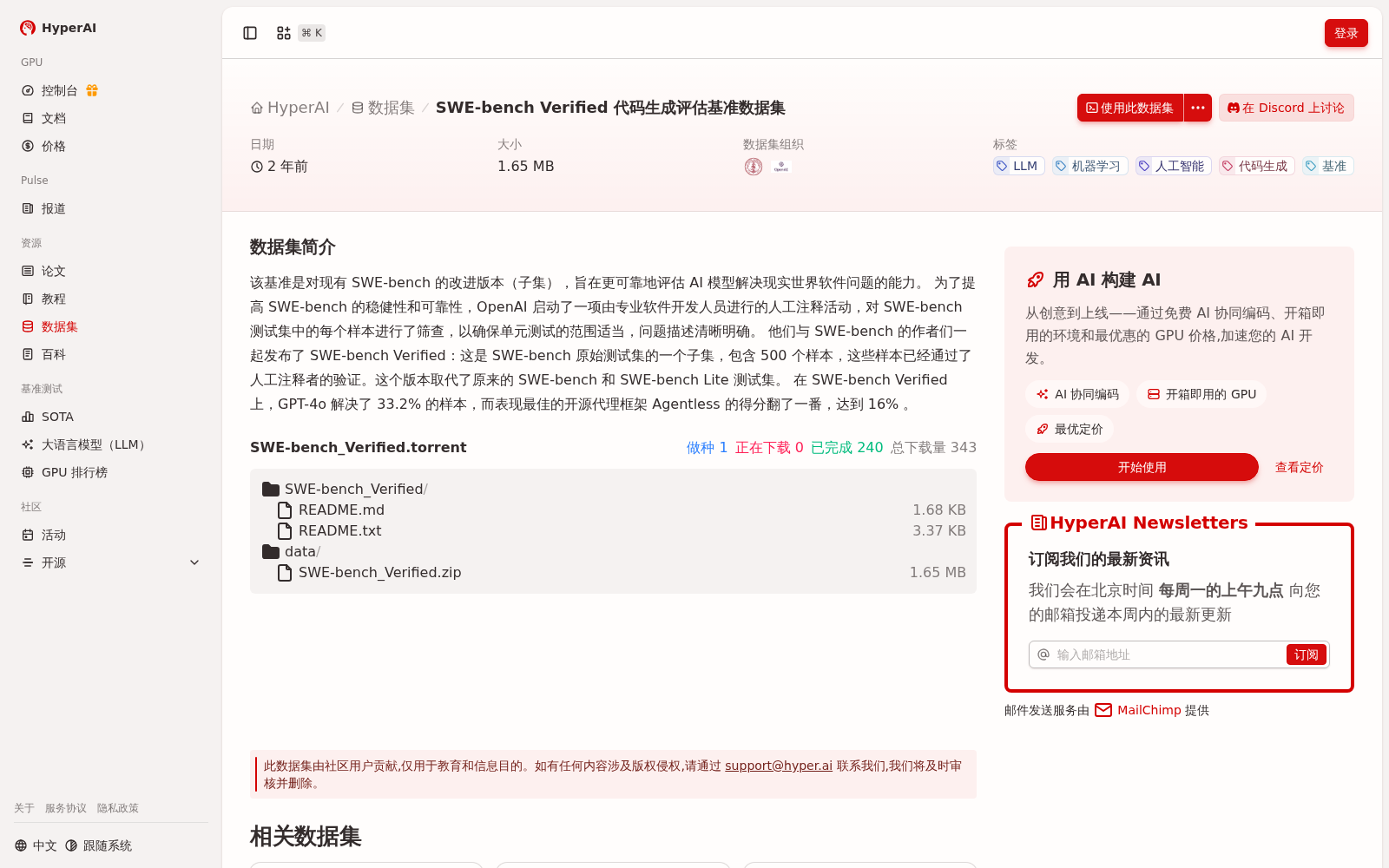Click the 登录 login button

(x=1346, y=33)
